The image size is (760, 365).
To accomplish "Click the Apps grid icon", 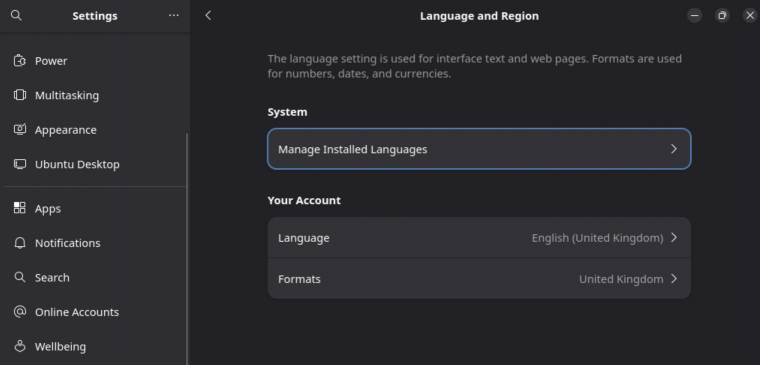I will [19, 208].
